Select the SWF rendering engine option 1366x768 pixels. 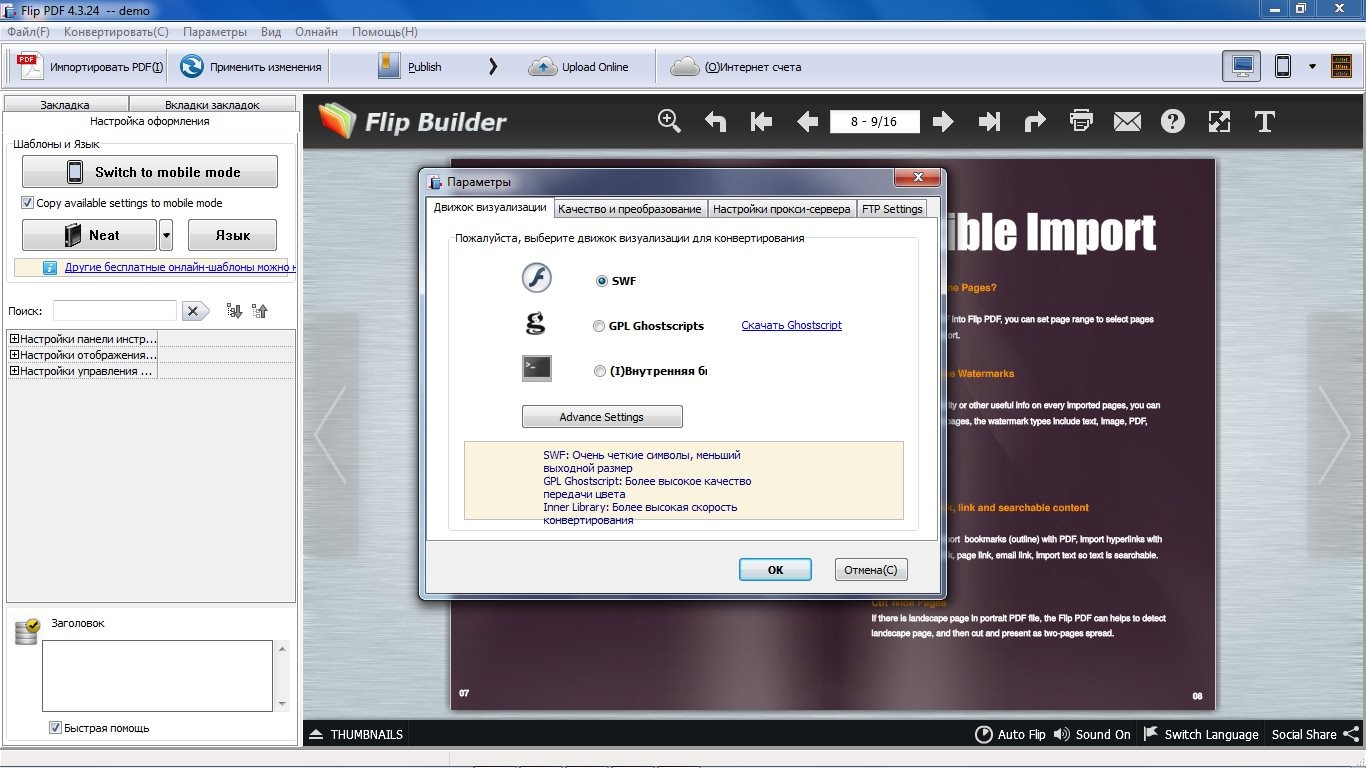pos(602,281)
